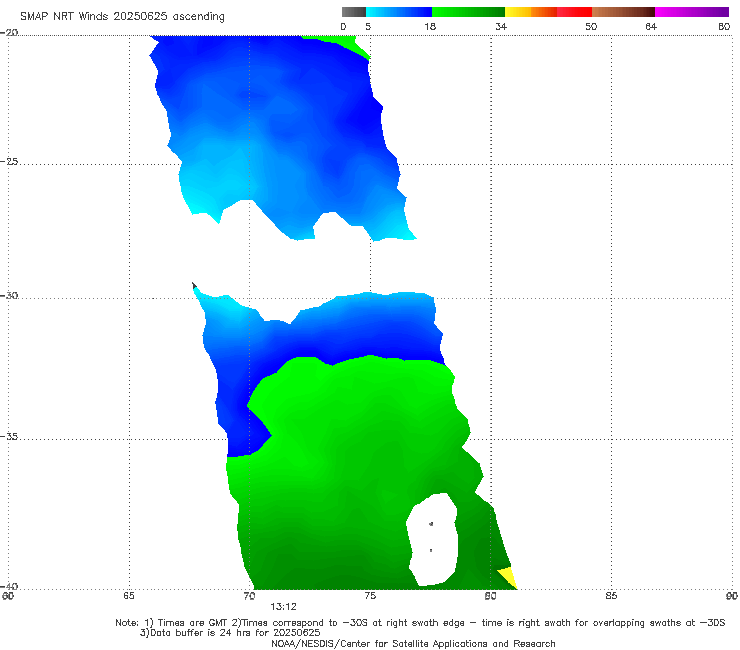Click the magenta-purple 64–80 color bar segment
Screen dimensions: 740x650
pos(692,12)
